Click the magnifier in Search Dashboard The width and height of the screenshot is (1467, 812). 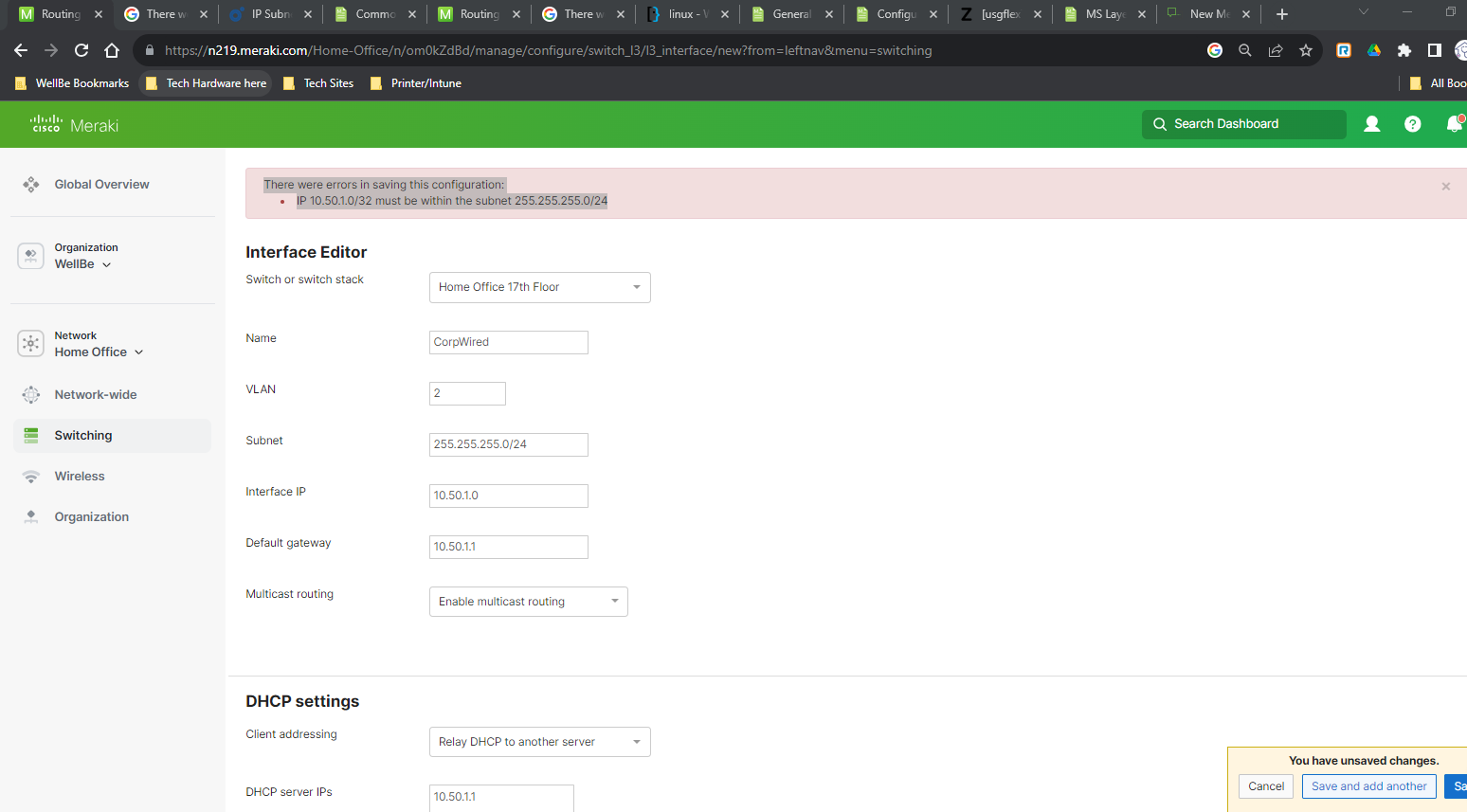(x=1160, y=124)
